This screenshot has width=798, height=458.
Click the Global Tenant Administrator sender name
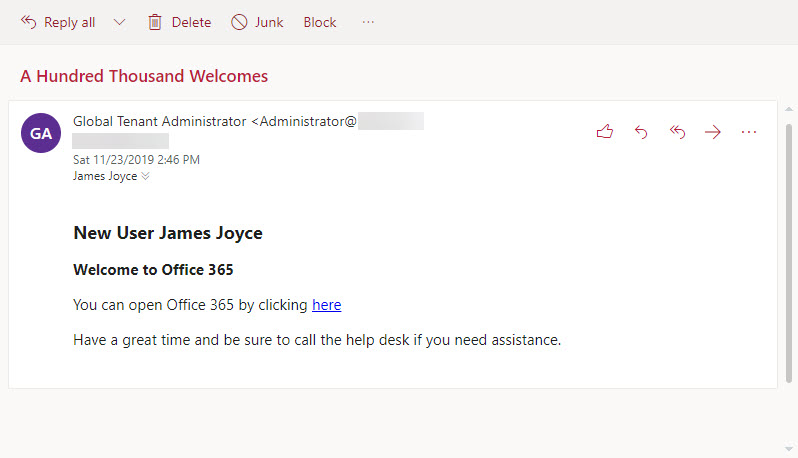click(159, 121)
